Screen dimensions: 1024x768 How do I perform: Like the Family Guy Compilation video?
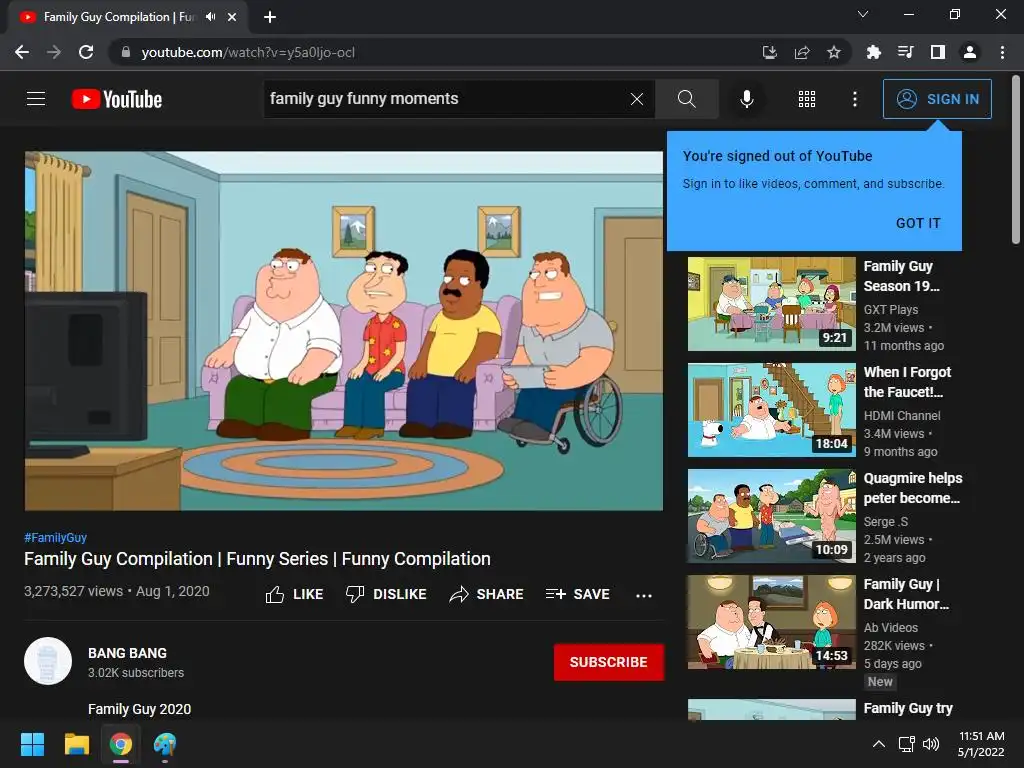[294, 594]
